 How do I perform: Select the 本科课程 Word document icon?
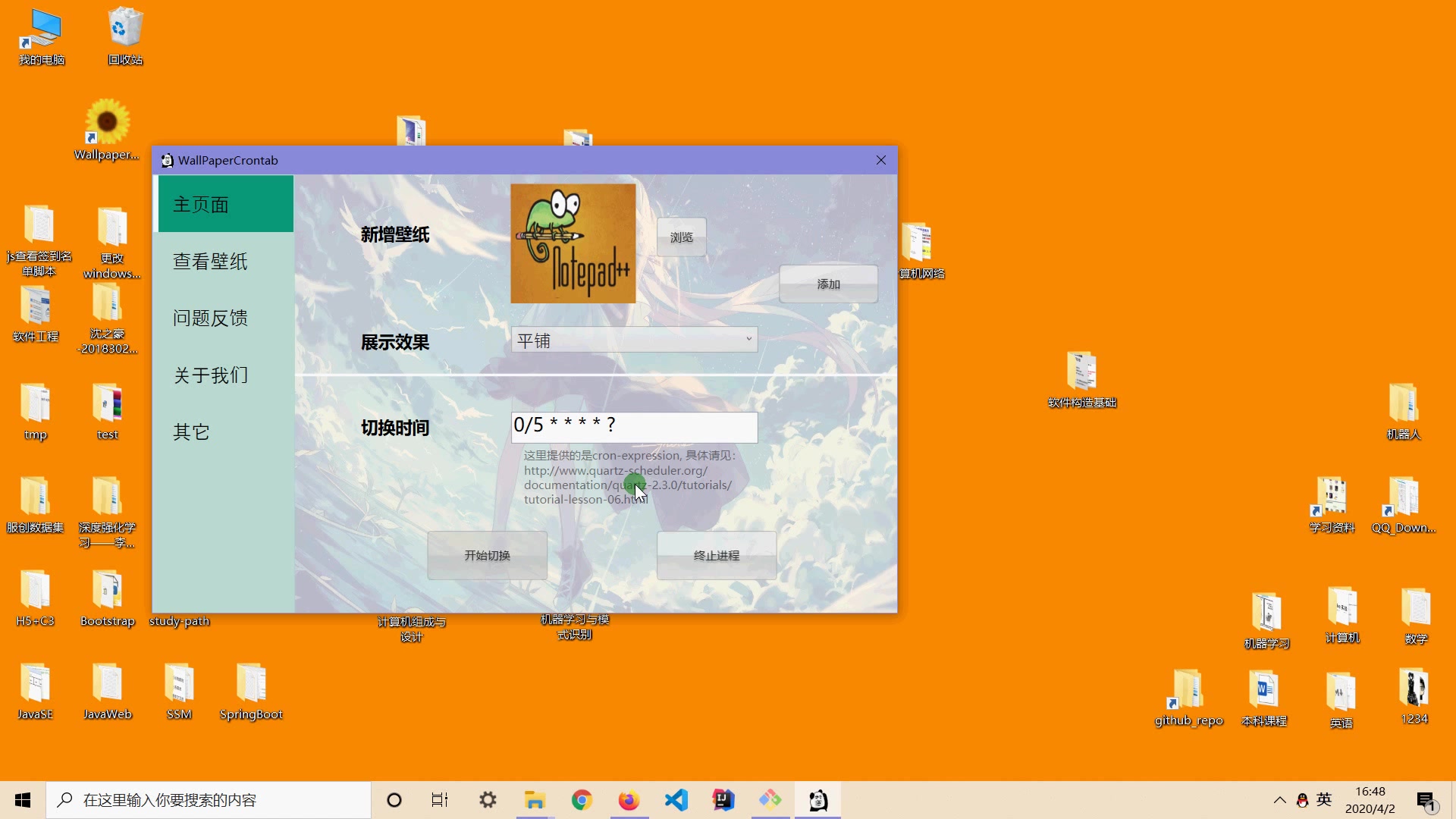[1264, 698]
